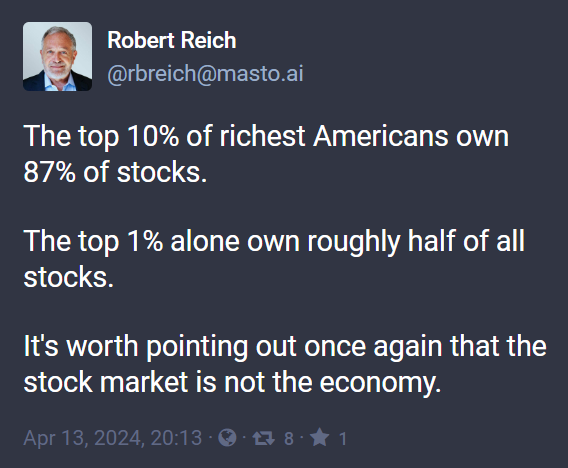
Task: Click the boost (reblog) arrows icon
Action: (263, 438)
